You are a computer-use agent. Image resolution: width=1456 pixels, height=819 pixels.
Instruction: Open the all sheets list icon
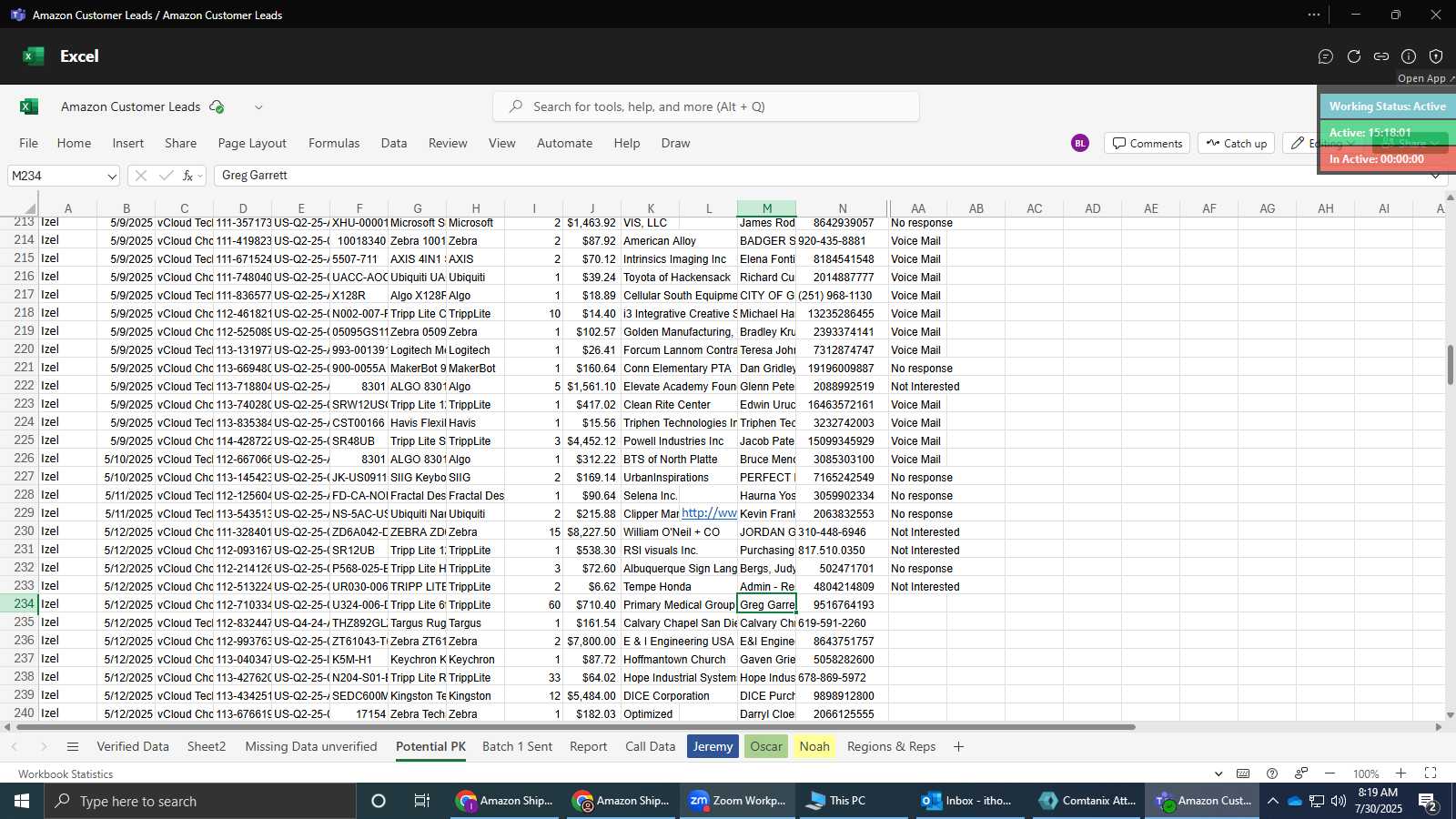(73, 747)
